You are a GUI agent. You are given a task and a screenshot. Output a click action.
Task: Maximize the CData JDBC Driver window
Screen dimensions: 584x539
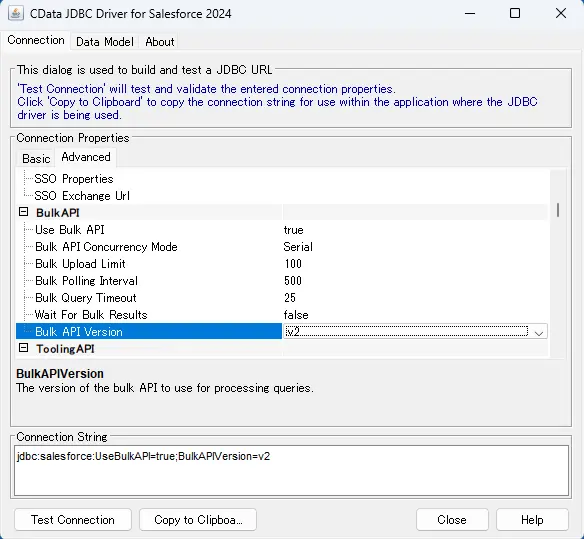515,13
